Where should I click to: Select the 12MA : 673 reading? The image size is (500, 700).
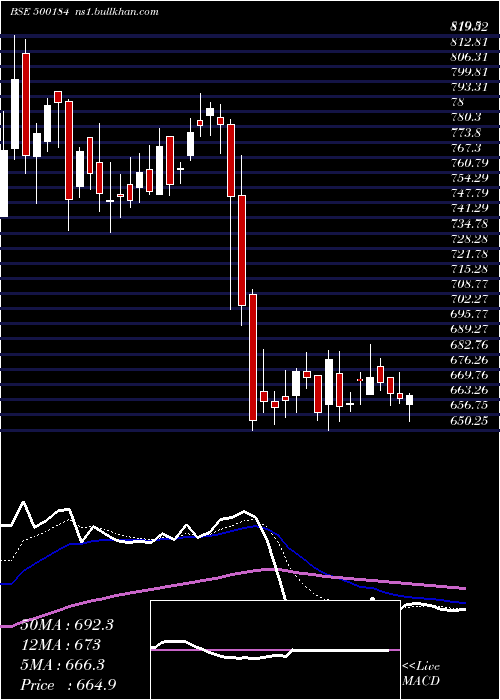coord(61,645)
